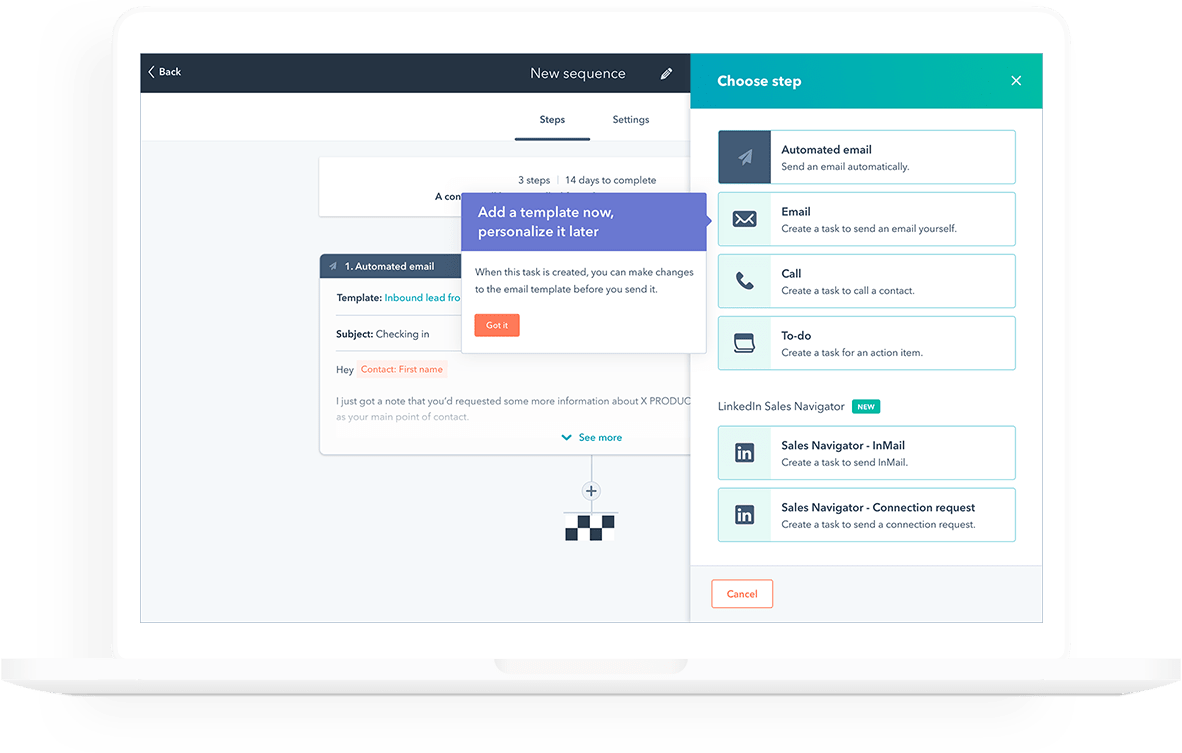Screen dimensions: 1182x753
Task: Pick the To-do task icon
Action: click(745, 343)
